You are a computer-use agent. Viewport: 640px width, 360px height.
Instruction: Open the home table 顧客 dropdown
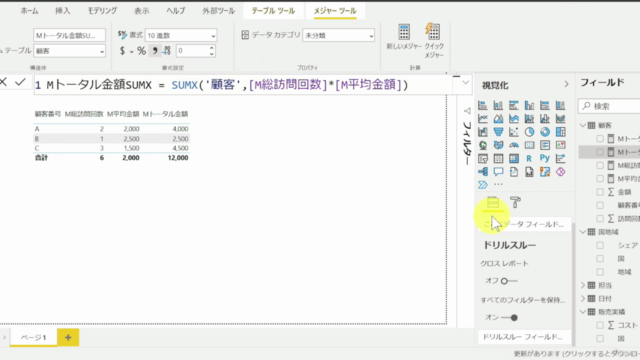point(69,51)
